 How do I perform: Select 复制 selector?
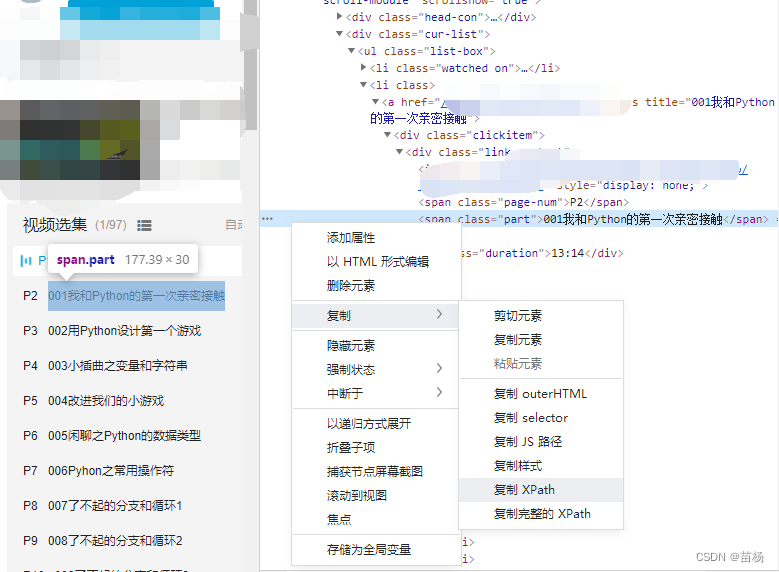pyautogui.click(x=541, y=417)
